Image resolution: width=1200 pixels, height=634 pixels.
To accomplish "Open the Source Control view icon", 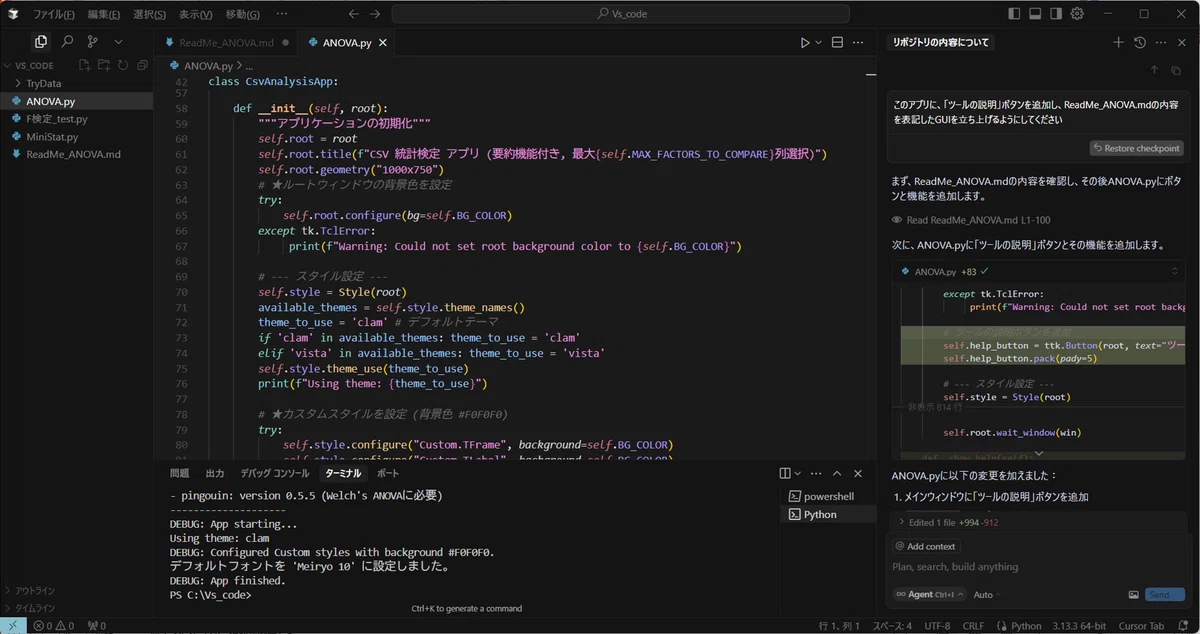I will click(x=93, y=42).
